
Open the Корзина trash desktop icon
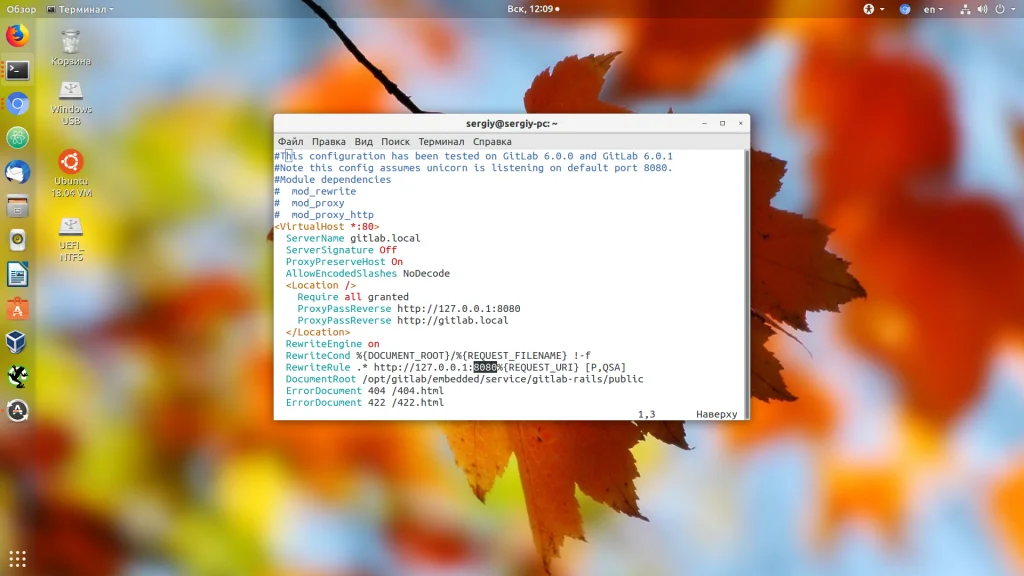71,47
